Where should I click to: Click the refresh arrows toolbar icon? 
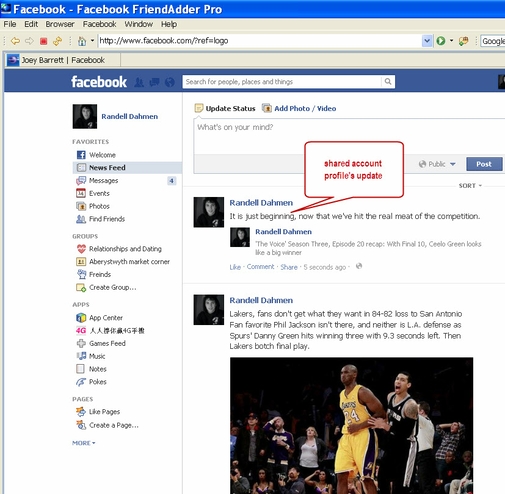pos(57,41)
